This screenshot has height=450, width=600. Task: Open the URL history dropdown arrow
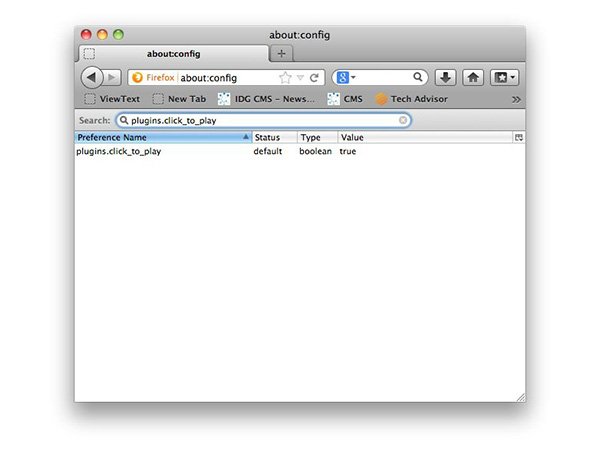pos(300,78)
